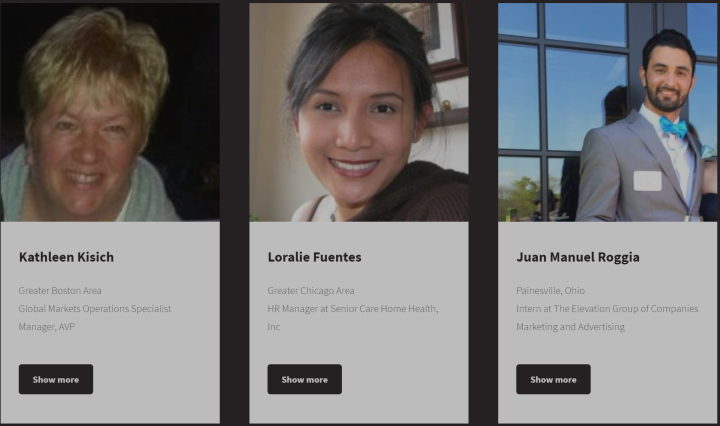Click the Manager, AVP text line
The width and height of the screenshot is (720, 426).
tap(47, 327)
